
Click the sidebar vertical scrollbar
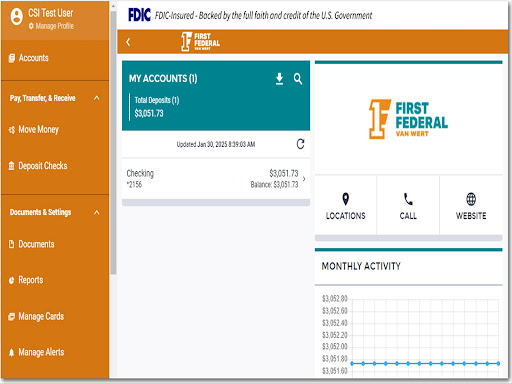[x=113, y=143]
